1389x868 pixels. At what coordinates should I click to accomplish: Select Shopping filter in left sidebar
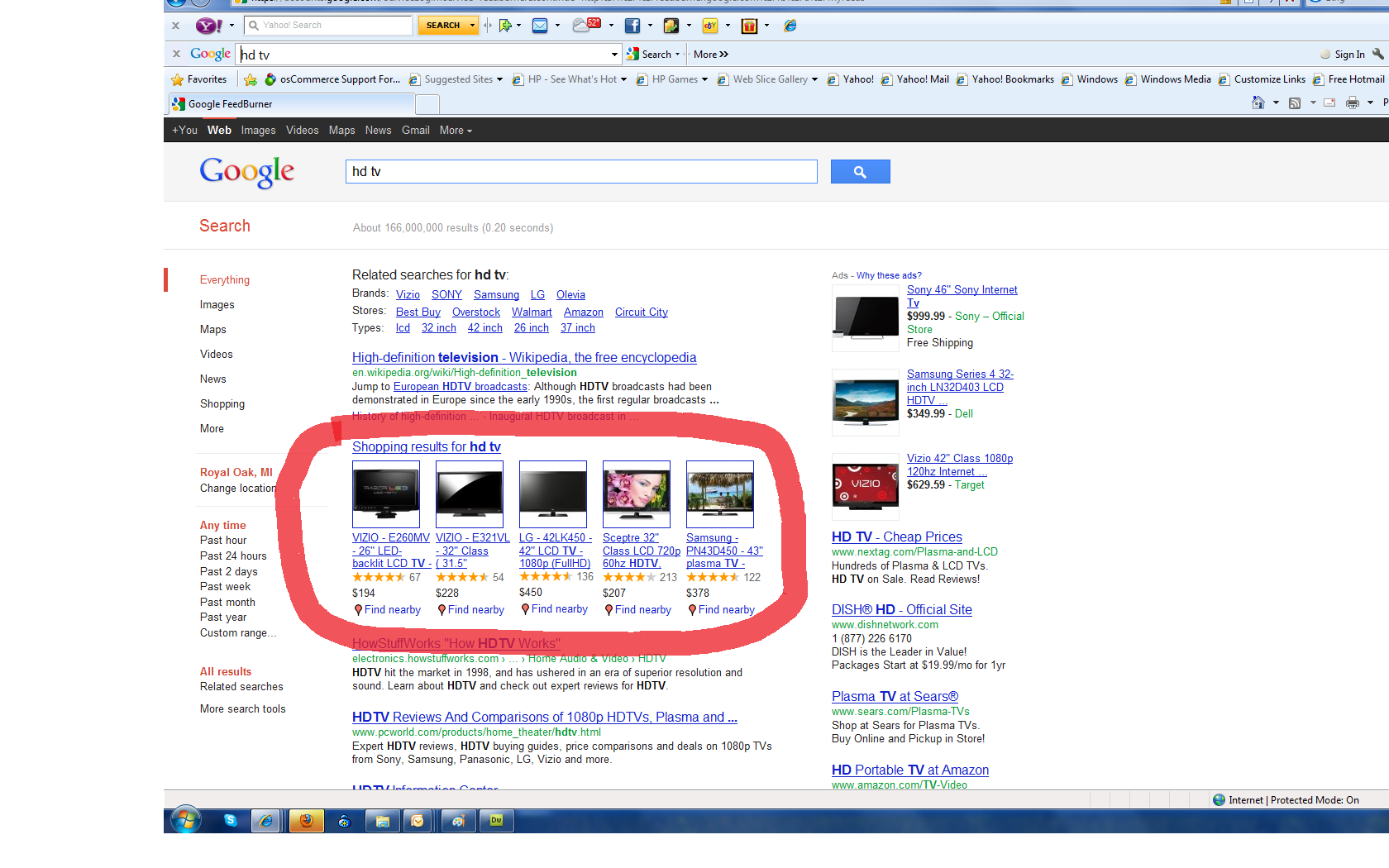click(x=222, y=404)
